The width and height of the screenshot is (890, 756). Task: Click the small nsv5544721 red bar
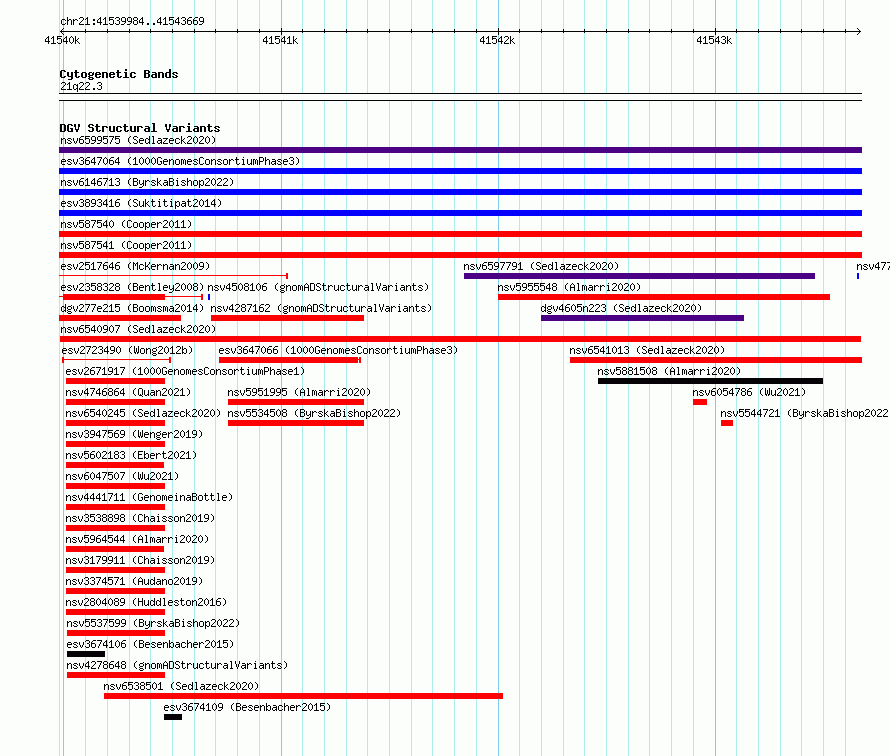click(727, 423)
